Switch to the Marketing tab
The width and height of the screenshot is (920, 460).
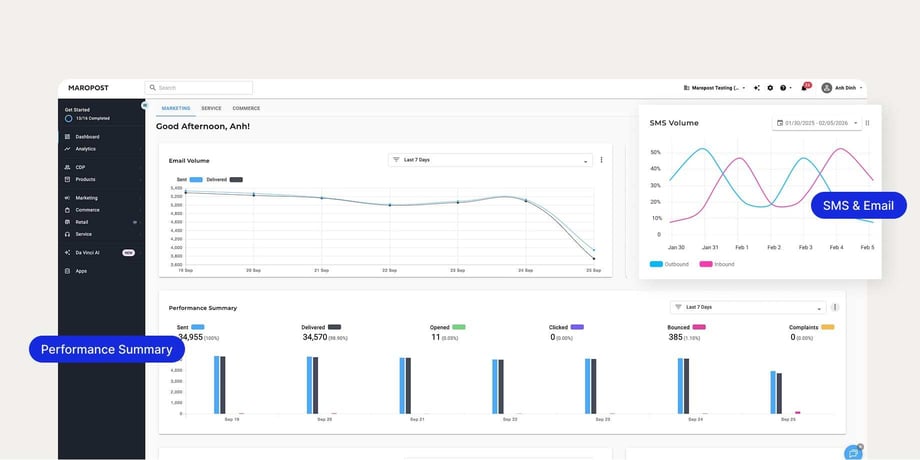176,109
